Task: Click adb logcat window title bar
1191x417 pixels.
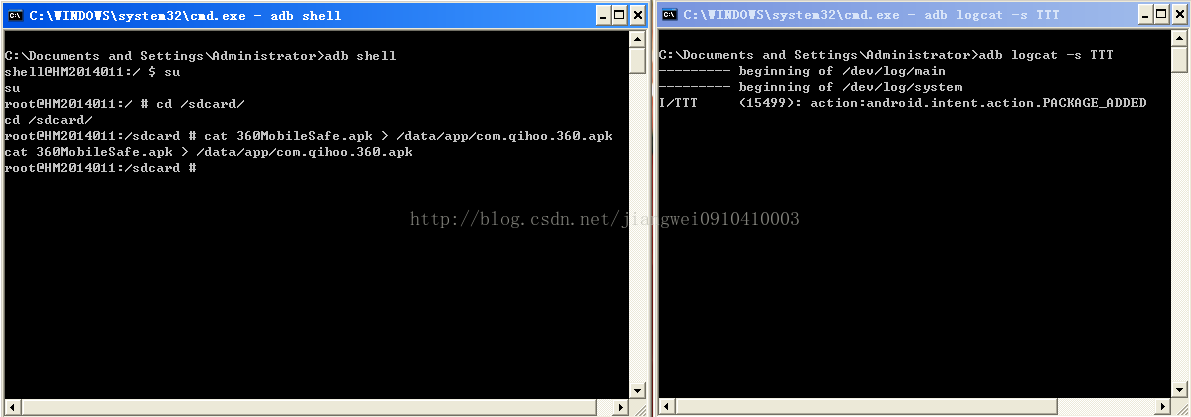Action: 924,14
